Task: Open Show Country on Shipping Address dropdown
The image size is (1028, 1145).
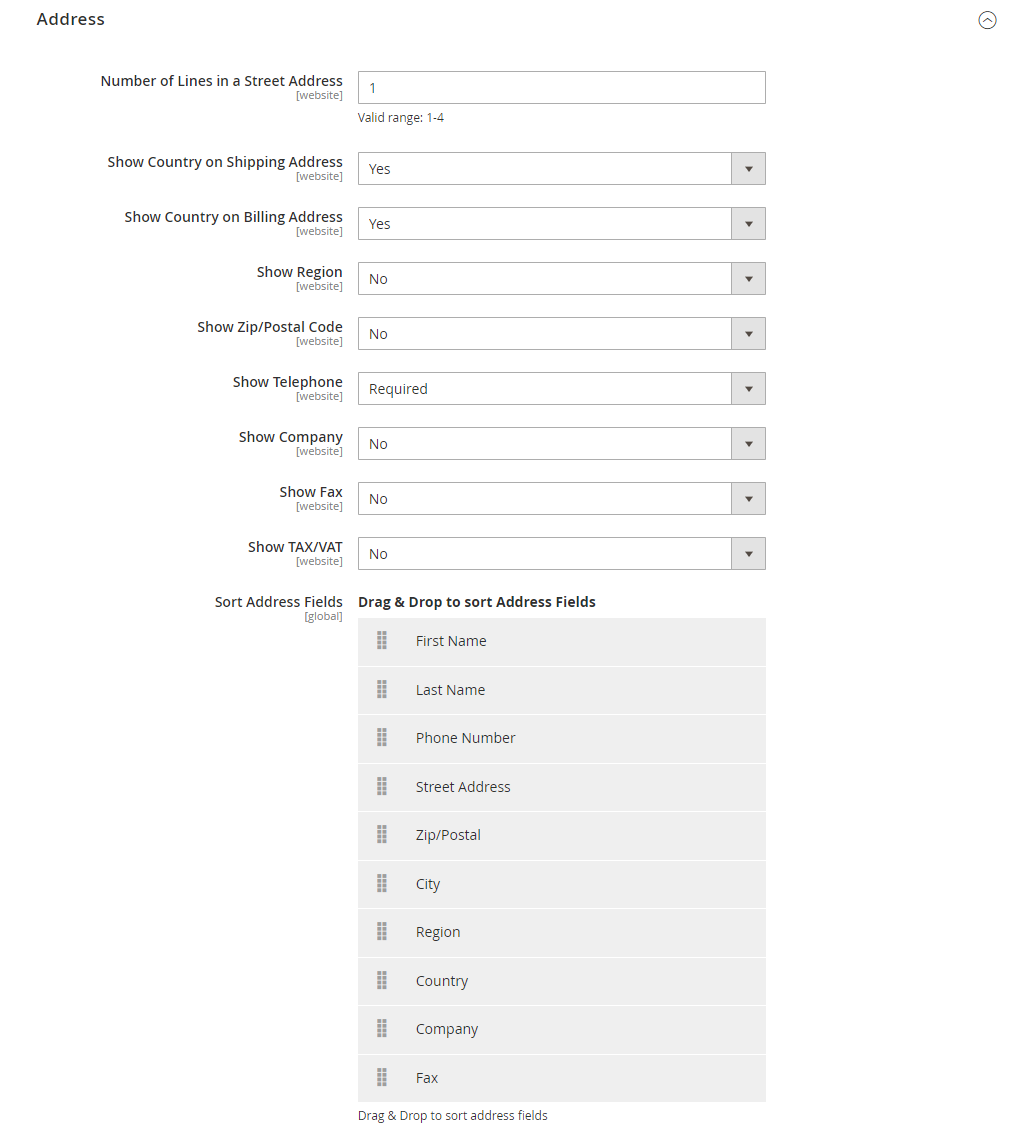Action: tap(561, 169)
